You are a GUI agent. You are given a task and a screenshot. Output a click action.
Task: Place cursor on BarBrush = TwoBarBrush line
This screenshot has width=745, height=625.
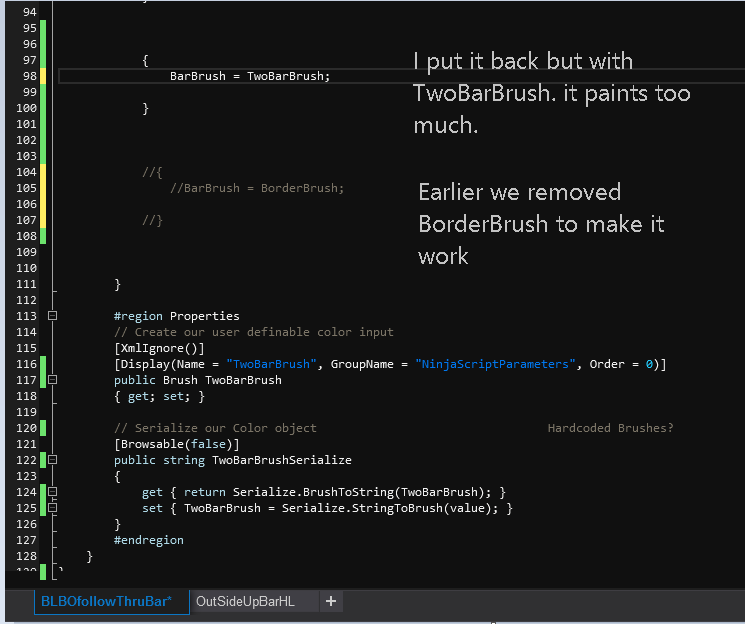pyautogui.click(x=249, y=76)
